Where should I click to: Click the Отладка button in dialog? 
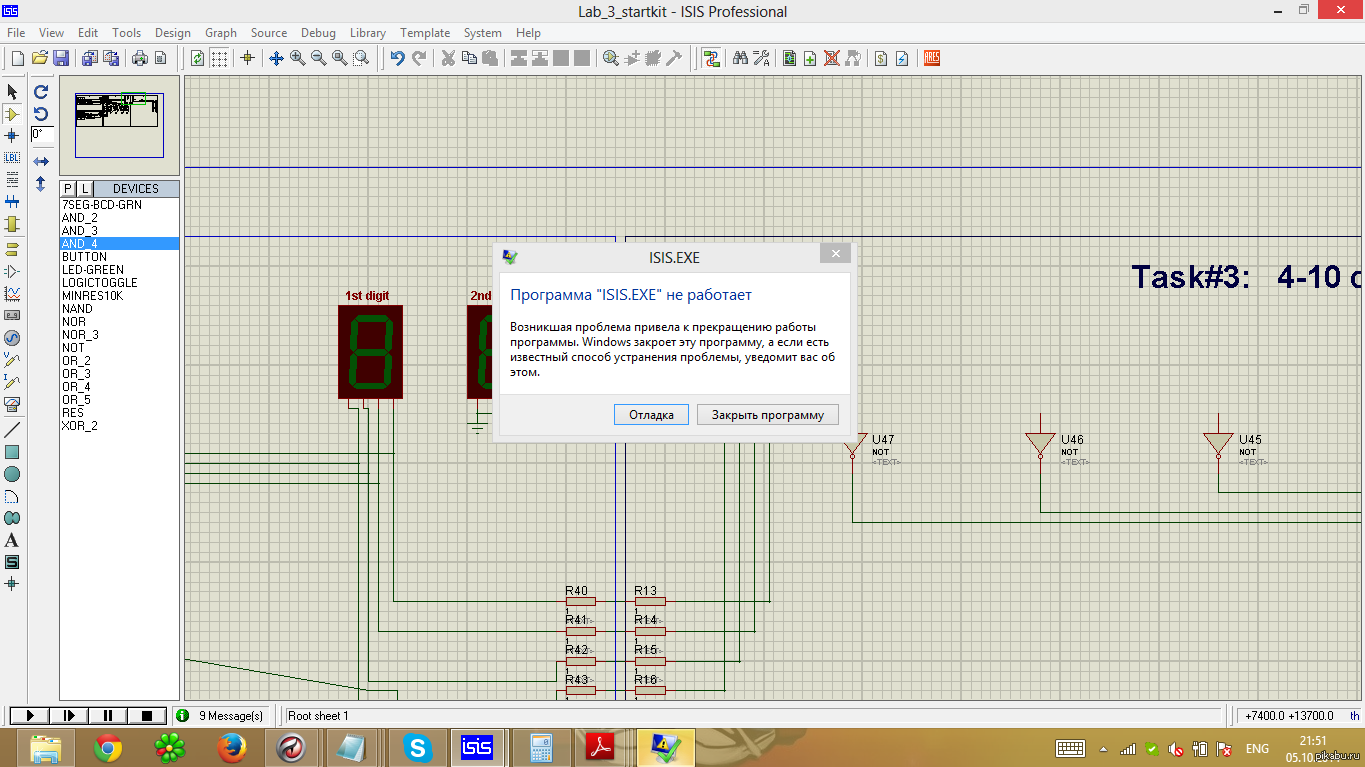coord(651,415)
